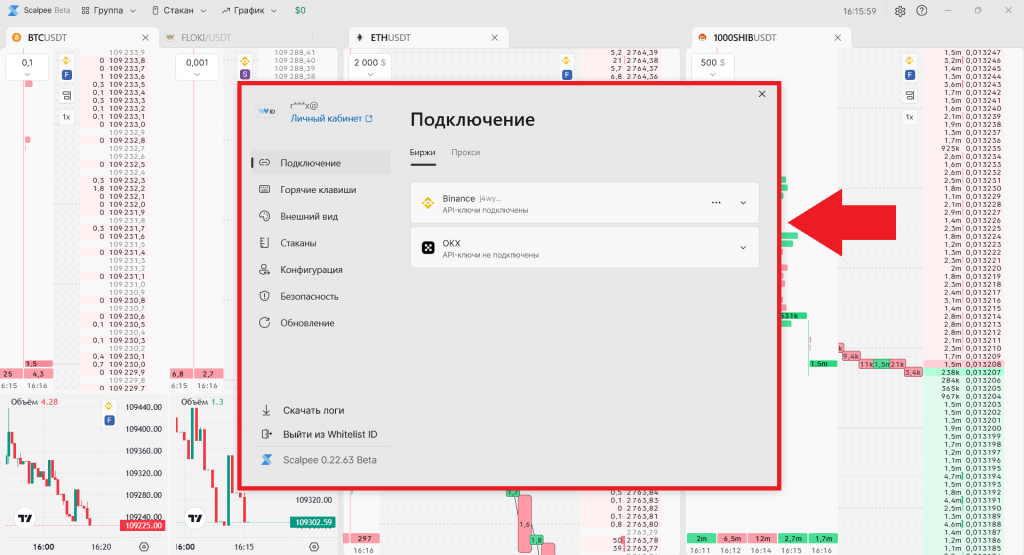
Task: Close the ETHUSDT tab
Action: tap(495, 38)
